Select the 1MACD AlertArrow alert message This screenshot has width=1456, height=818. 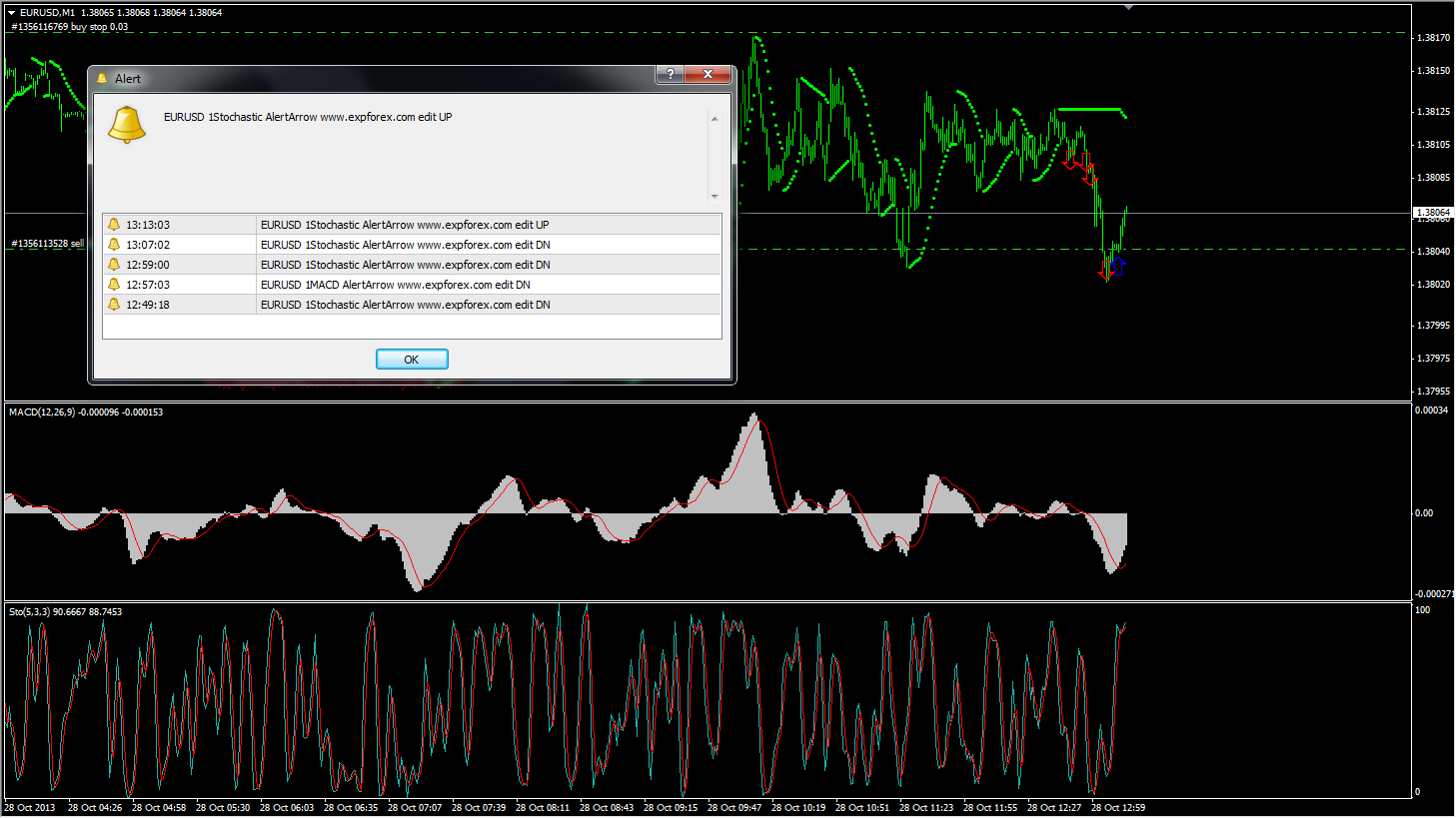(396, 285)
